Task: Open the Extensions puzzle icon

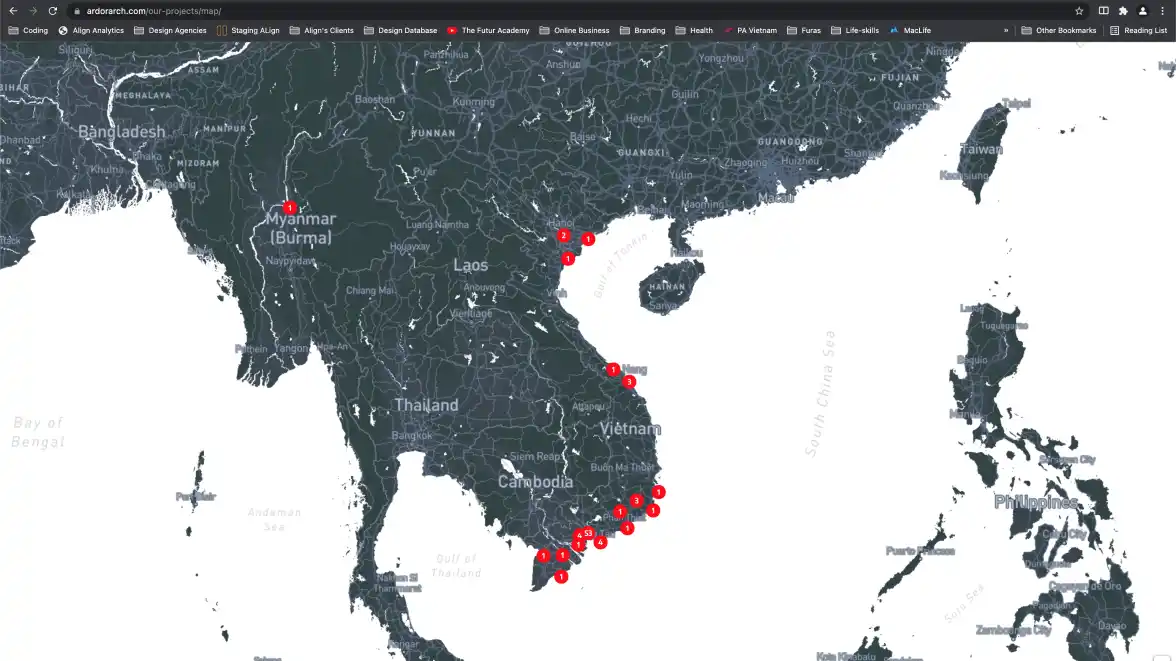Action: pyautogui.click(x=1123, y=11)
